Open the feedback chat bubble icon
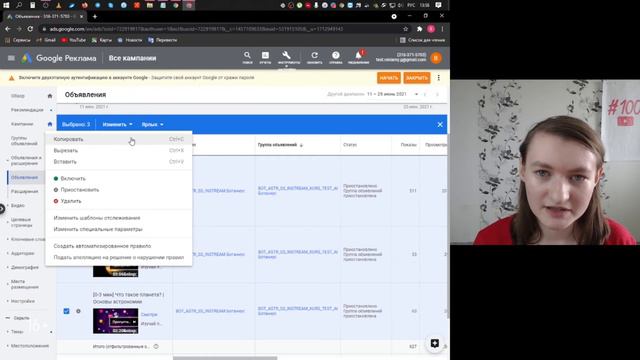 pyautogui.click(x=435, y=343)
